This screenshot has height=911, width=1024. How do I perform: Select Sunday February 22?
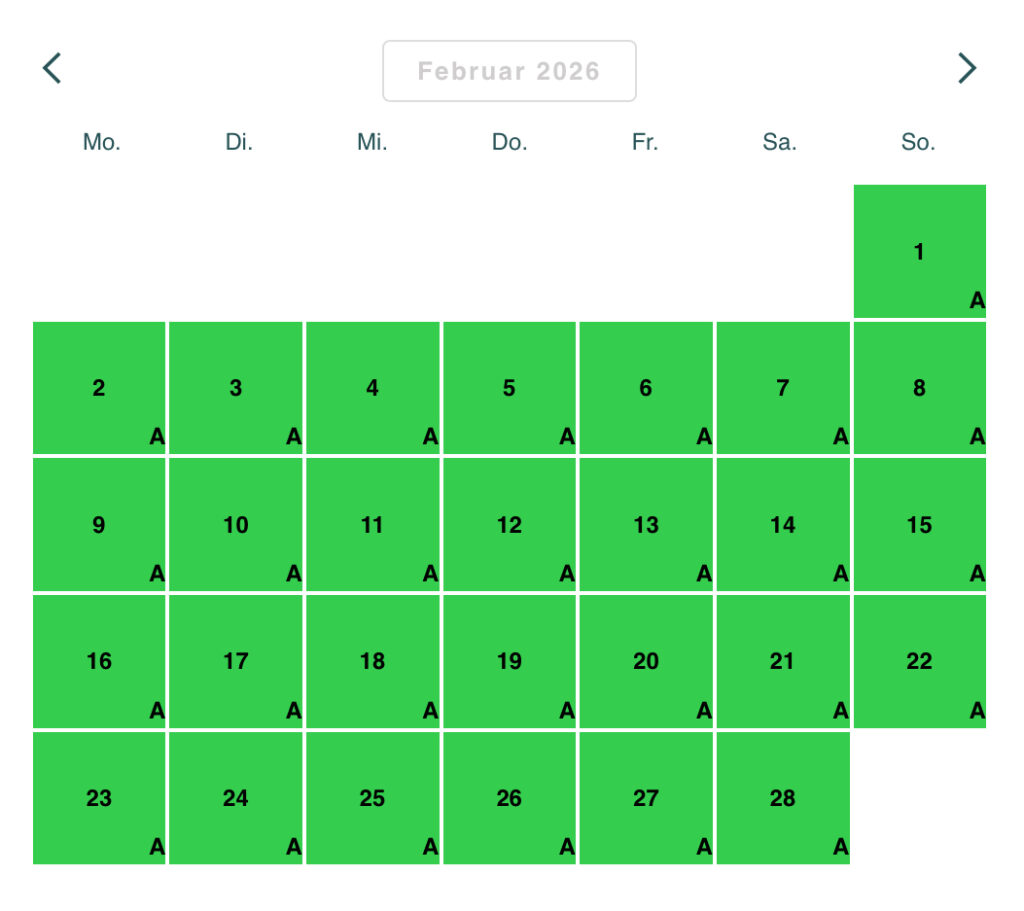[x=919, y=661]
